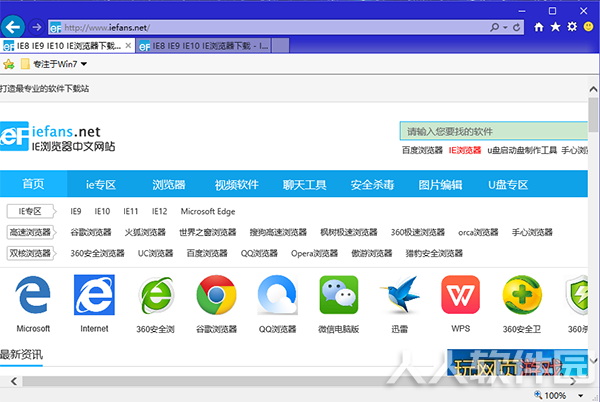Switch to the second IE8 IE9 IE10 tab
This screenshot has width=600, height=402.
[203, 46]
